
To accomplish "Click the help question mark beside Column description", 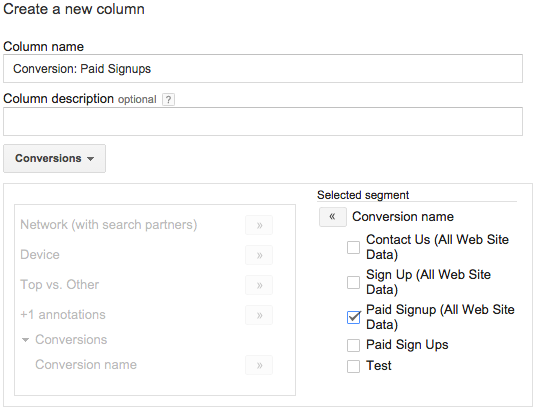I will point(168,100).
